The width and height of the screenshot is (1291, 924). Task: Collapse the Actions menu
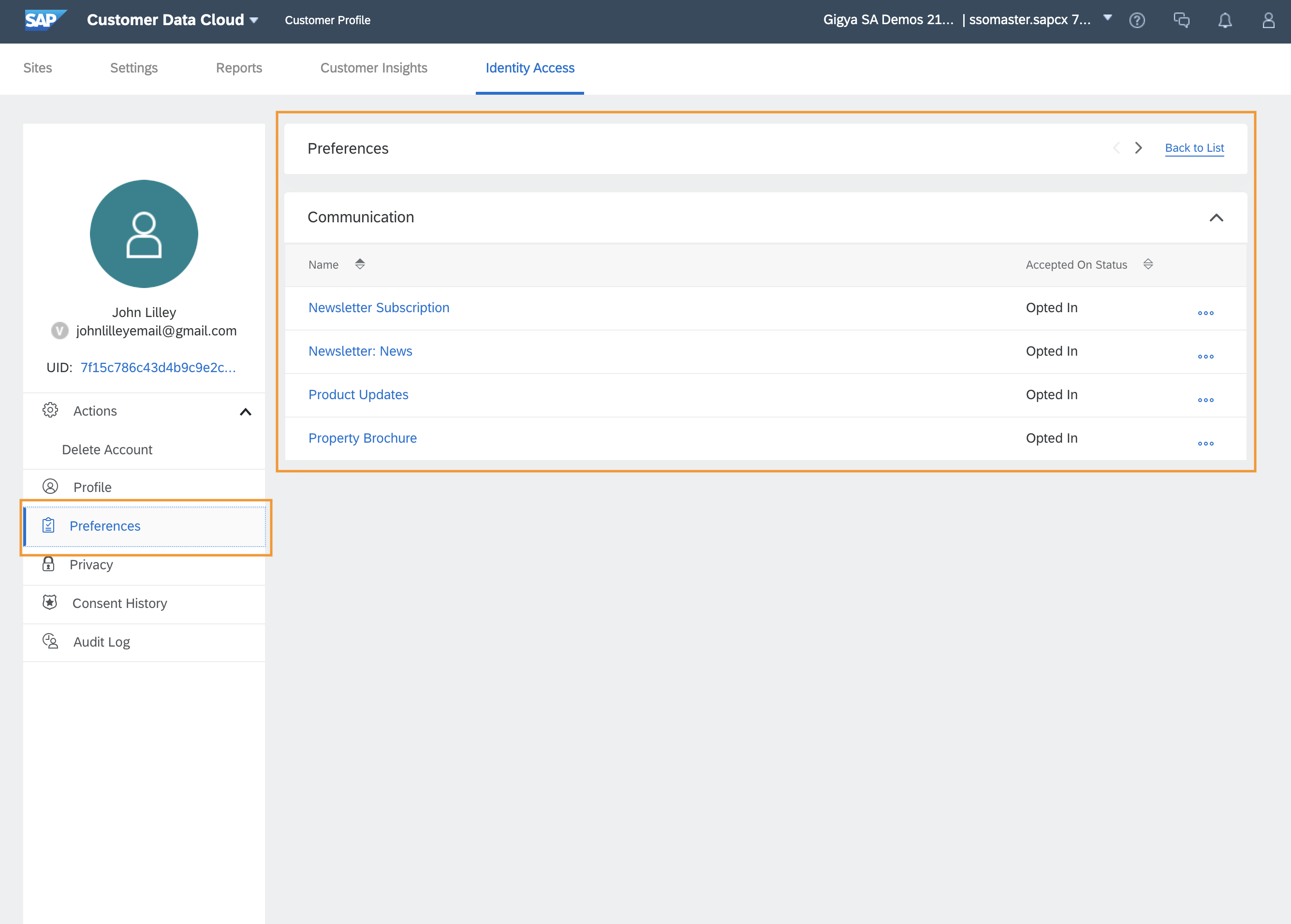tap(245, 411)
